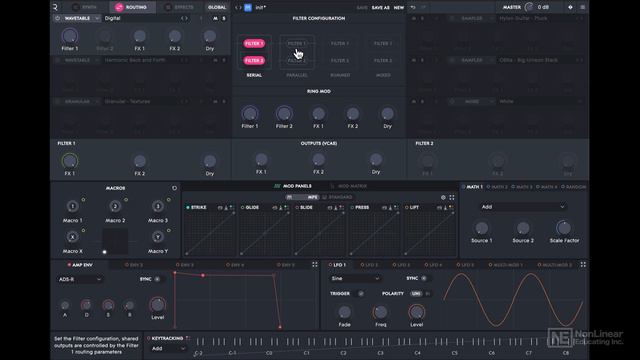This screenshot has width=640, height=360.
Task: Click Digital source FX 1 send knob
Action: click(140, 36)
